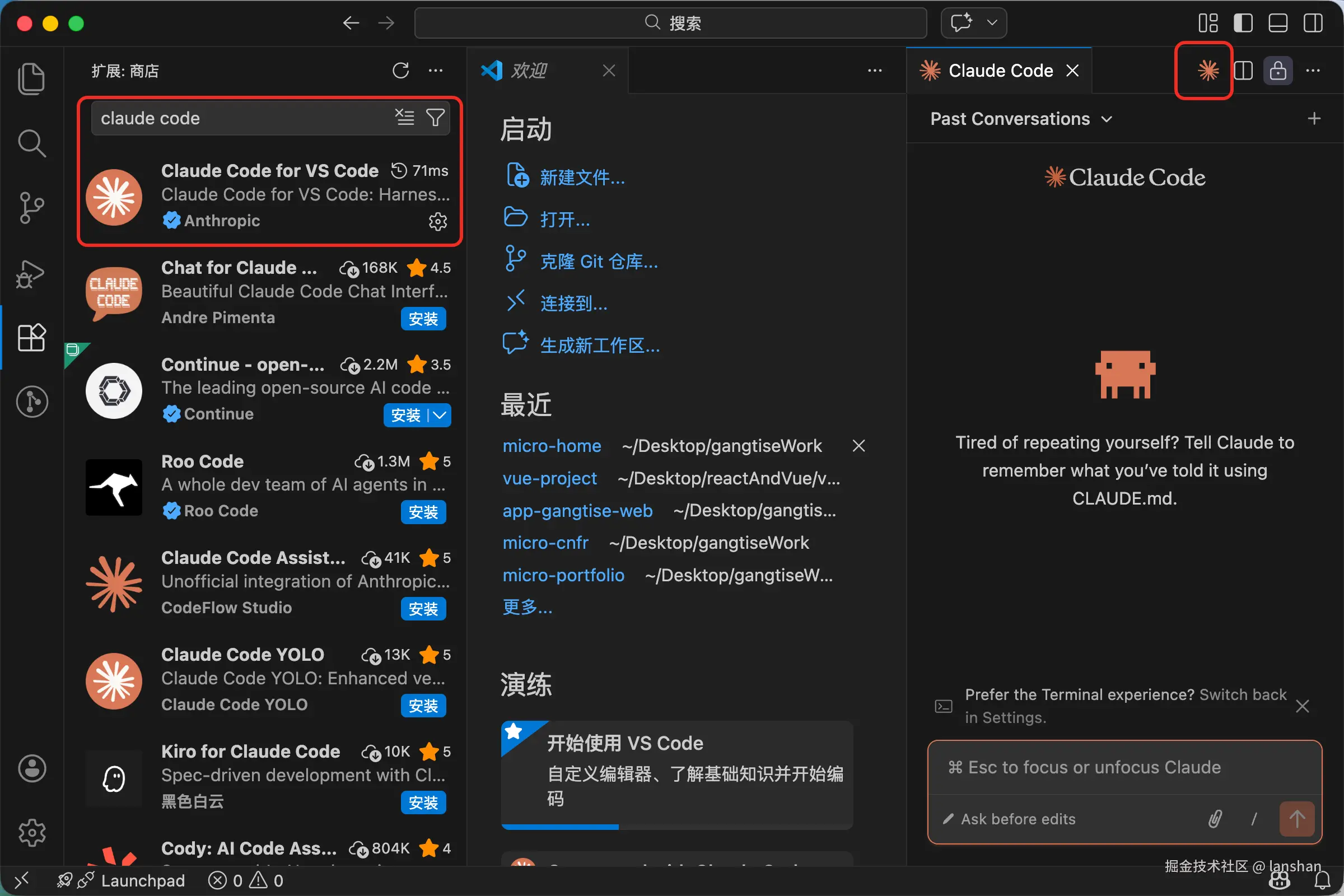
Task: Open the micro-home recent project link
Action: tap(552, 446)
